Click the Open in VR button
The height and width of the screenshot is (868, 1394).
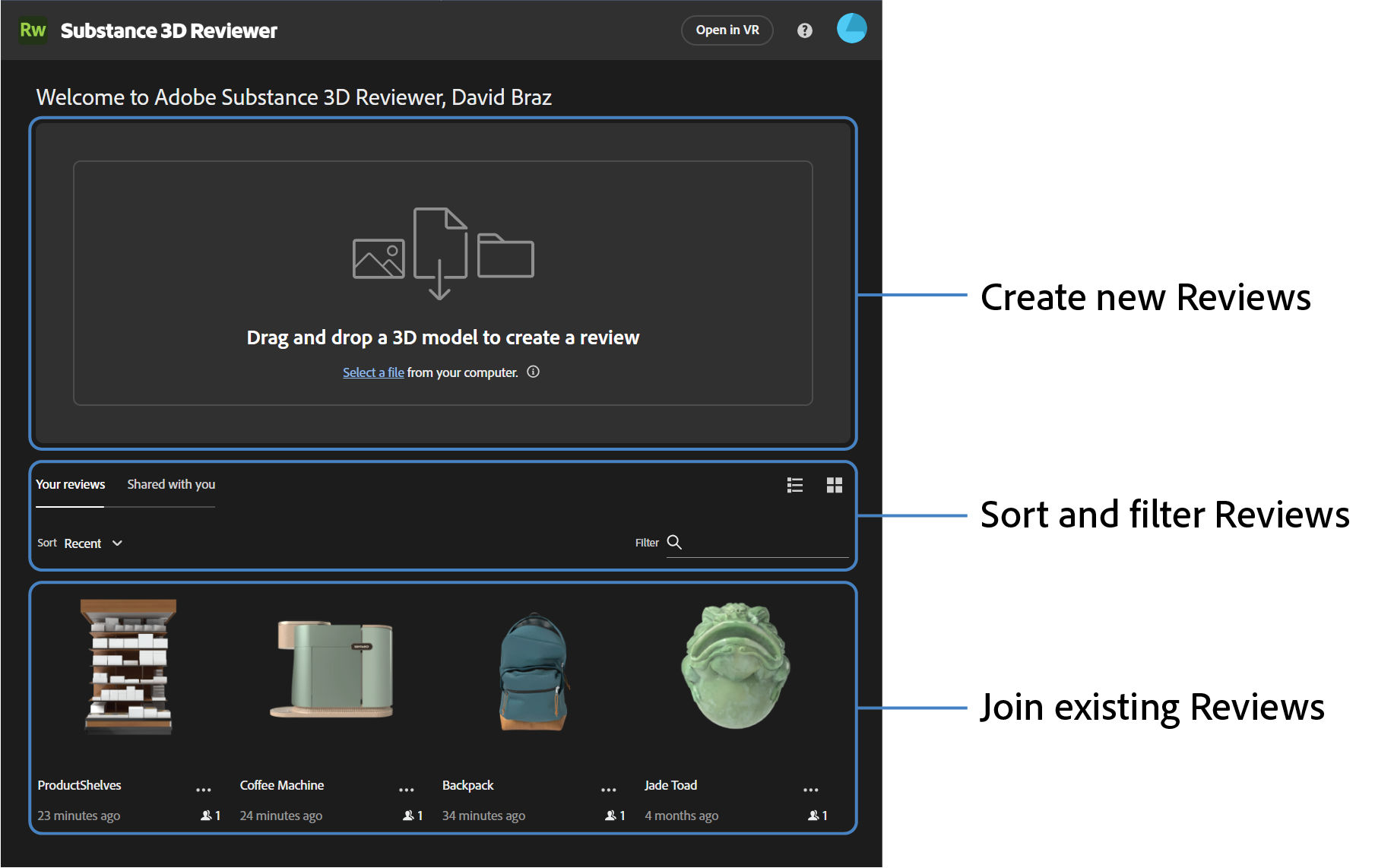point(727,30)
